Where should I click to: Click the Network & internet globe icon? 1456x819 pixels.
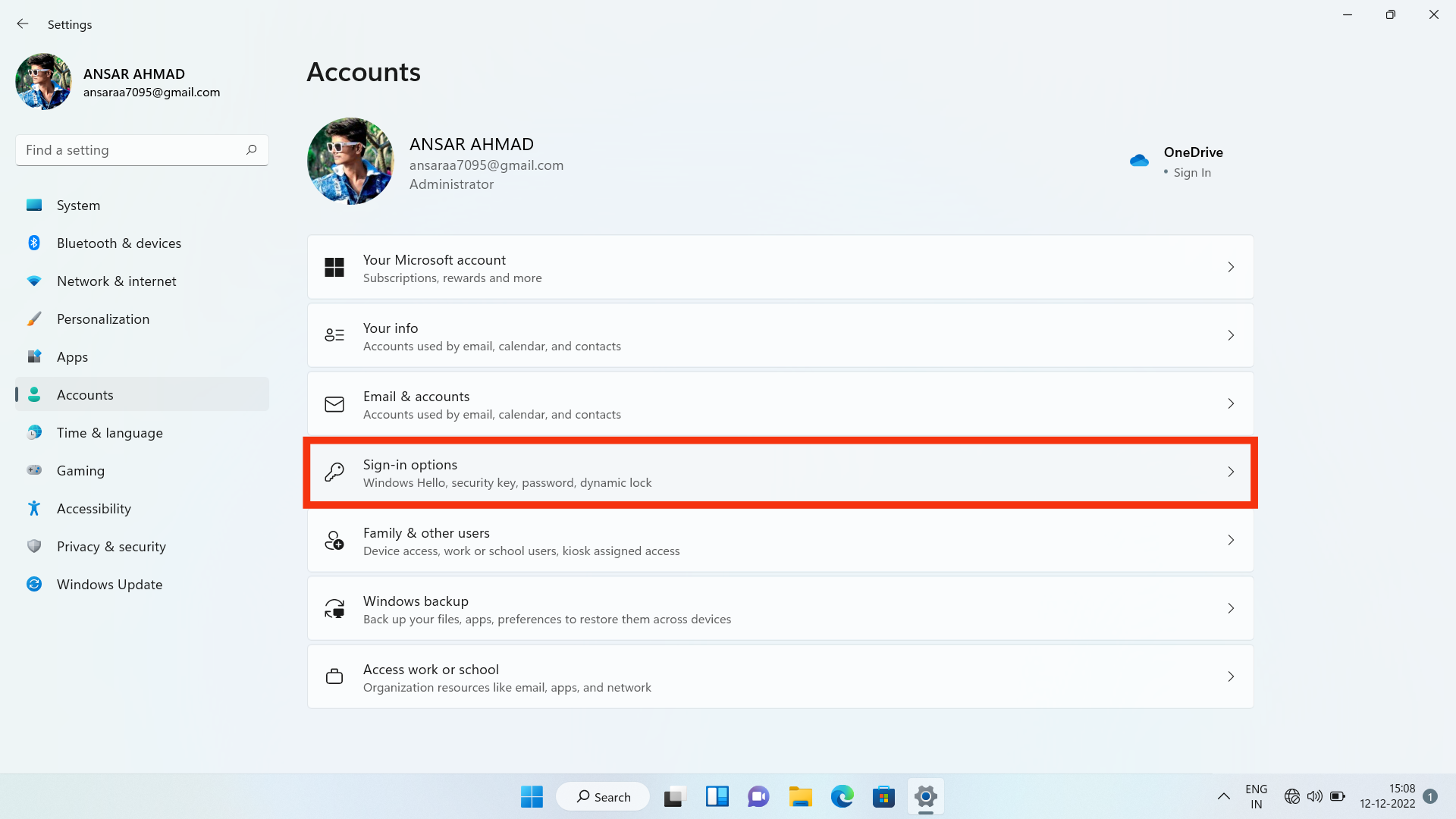pos(33,281)
